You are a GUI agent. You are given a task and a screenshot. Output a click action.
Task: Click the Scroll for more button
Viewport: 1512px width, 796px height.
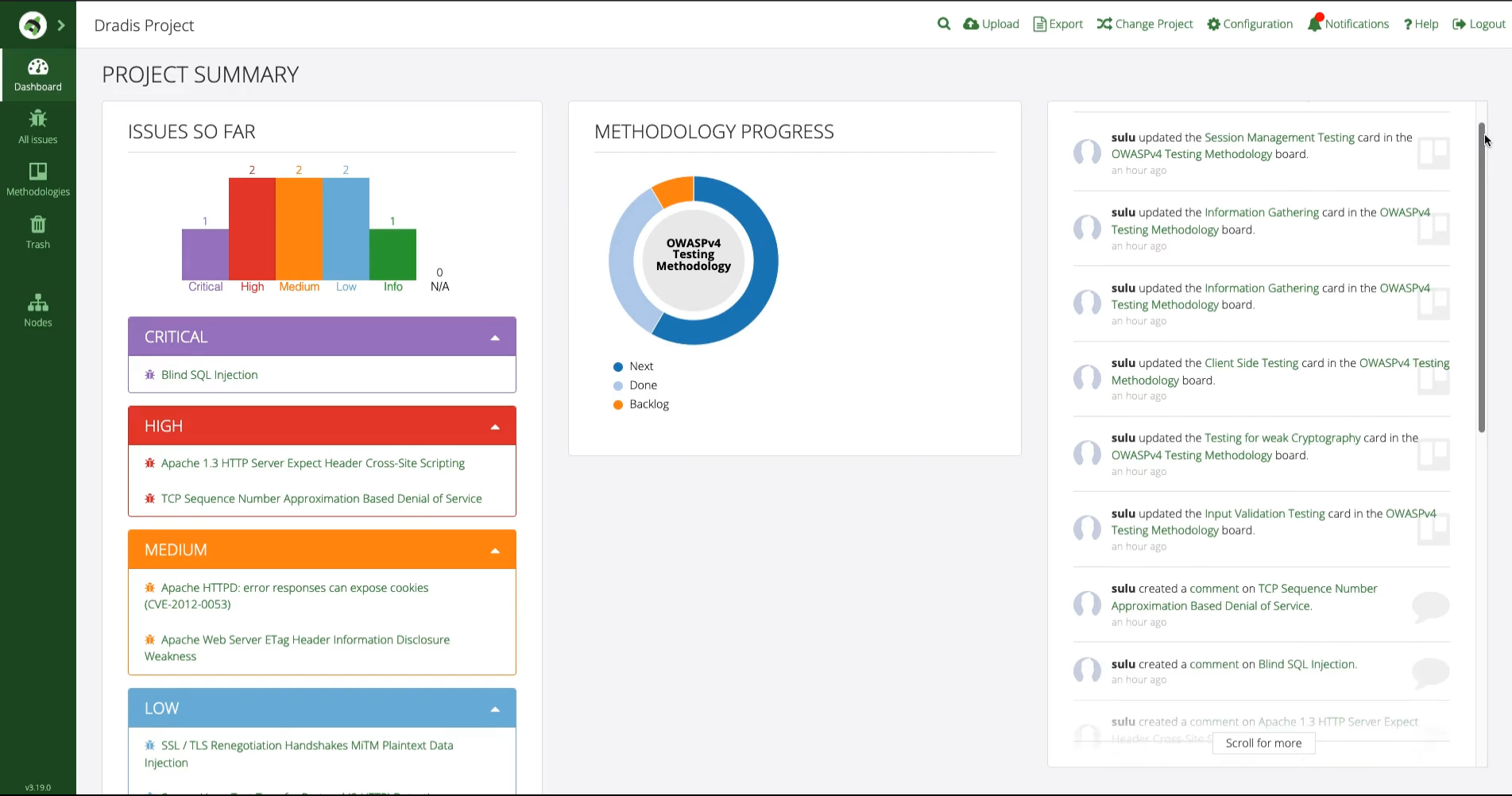tap(1263, 743)
